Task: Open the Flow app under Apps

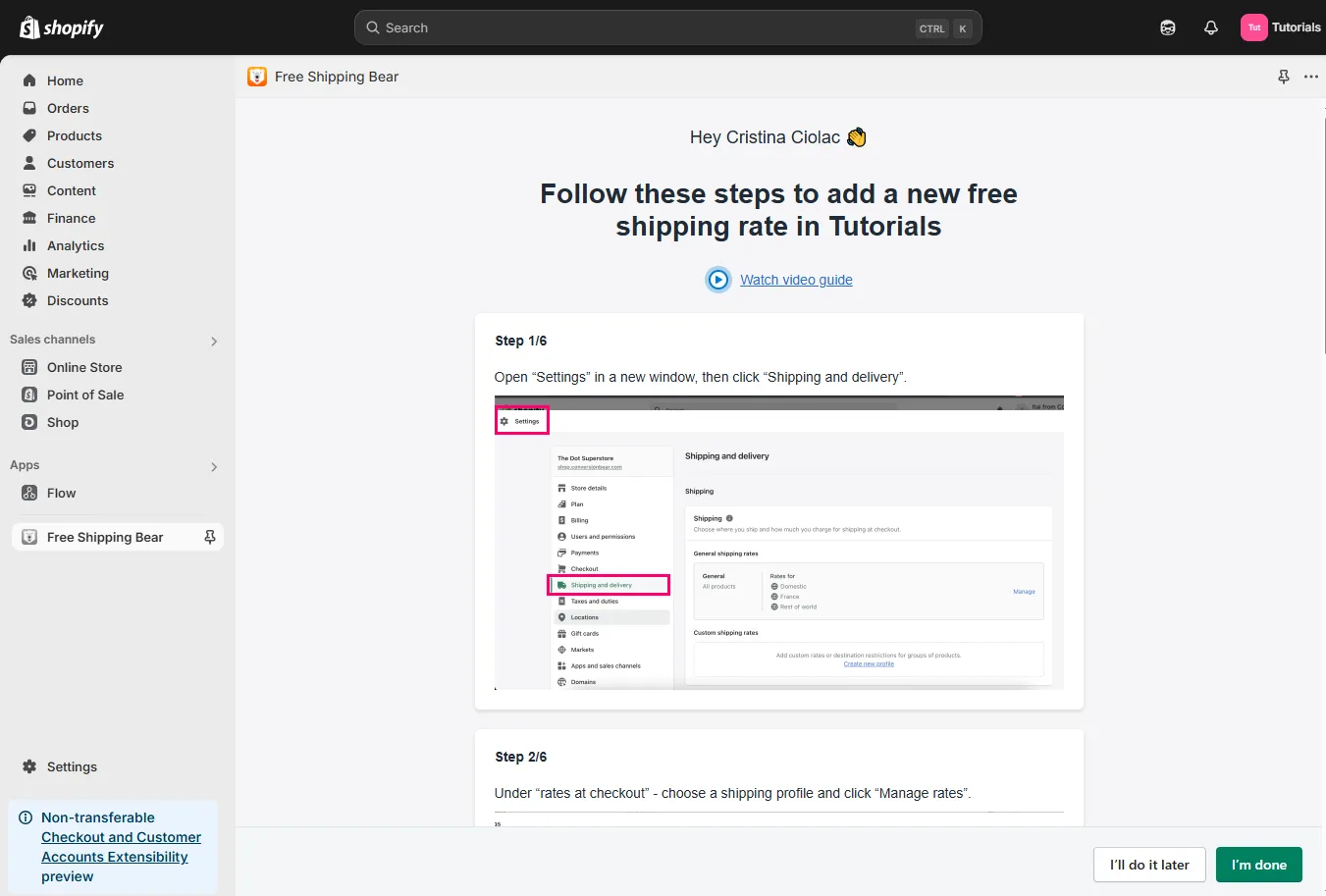Action: [63, 493]
